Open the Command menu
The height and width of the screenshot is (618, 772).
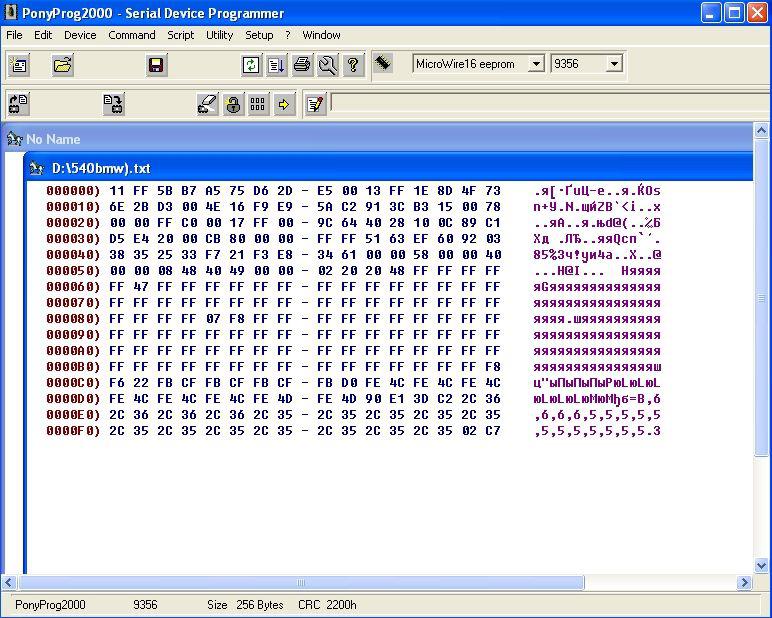[132, 35]
